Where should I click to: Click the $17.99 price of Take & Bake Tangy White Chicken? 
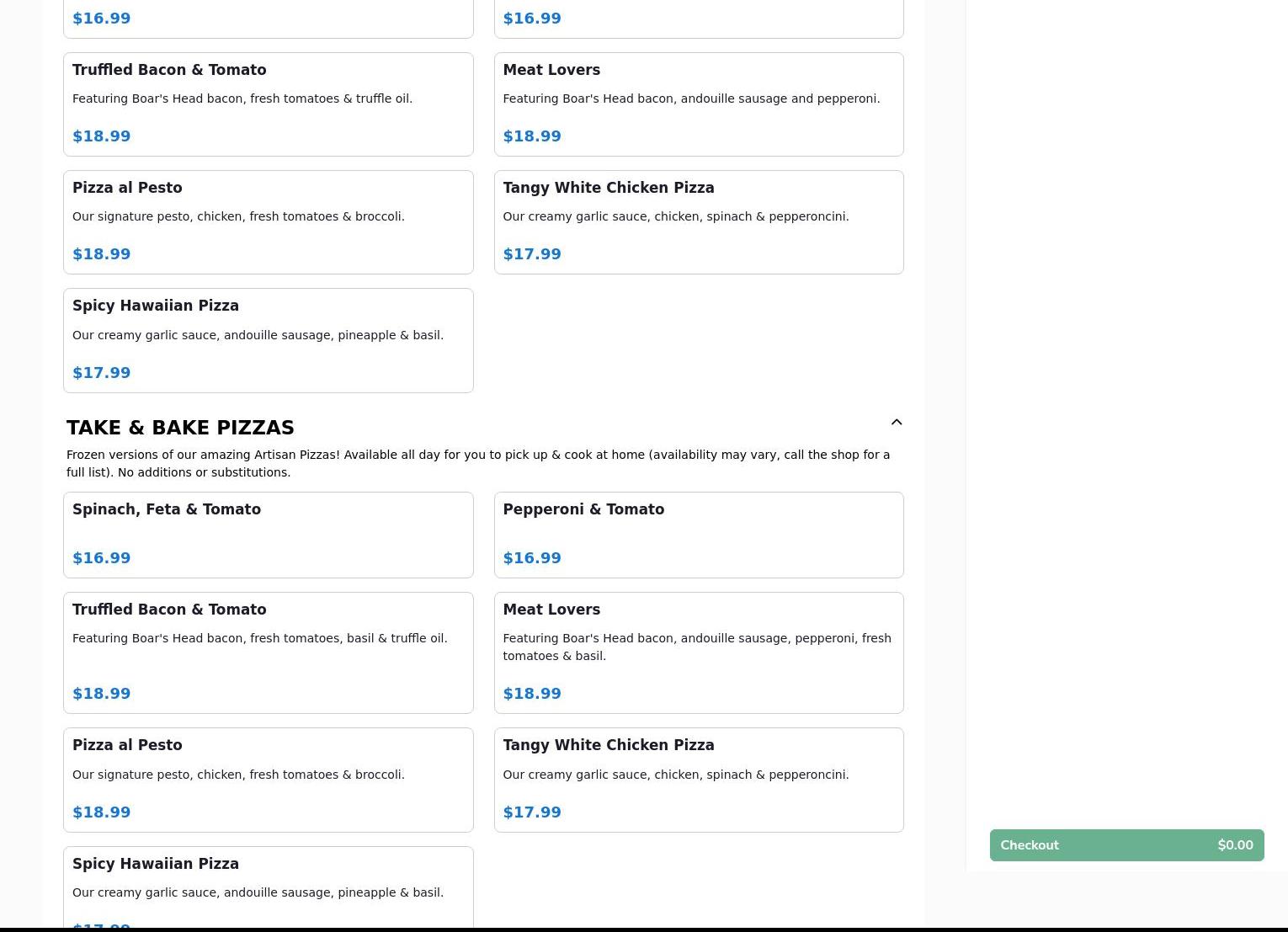click(532, 812)
